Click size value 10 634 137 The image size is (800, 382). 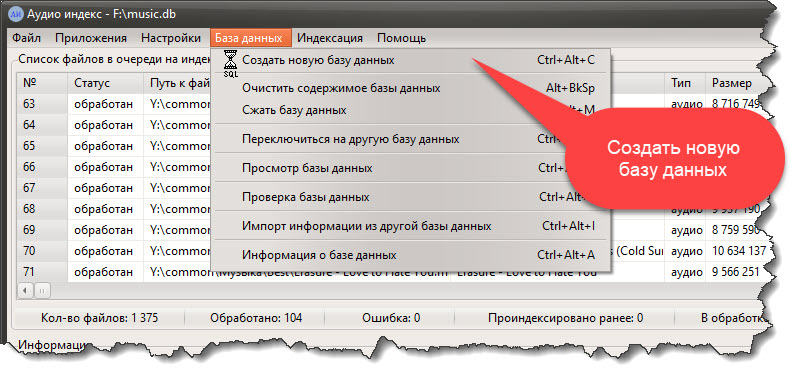click(739, 251)
